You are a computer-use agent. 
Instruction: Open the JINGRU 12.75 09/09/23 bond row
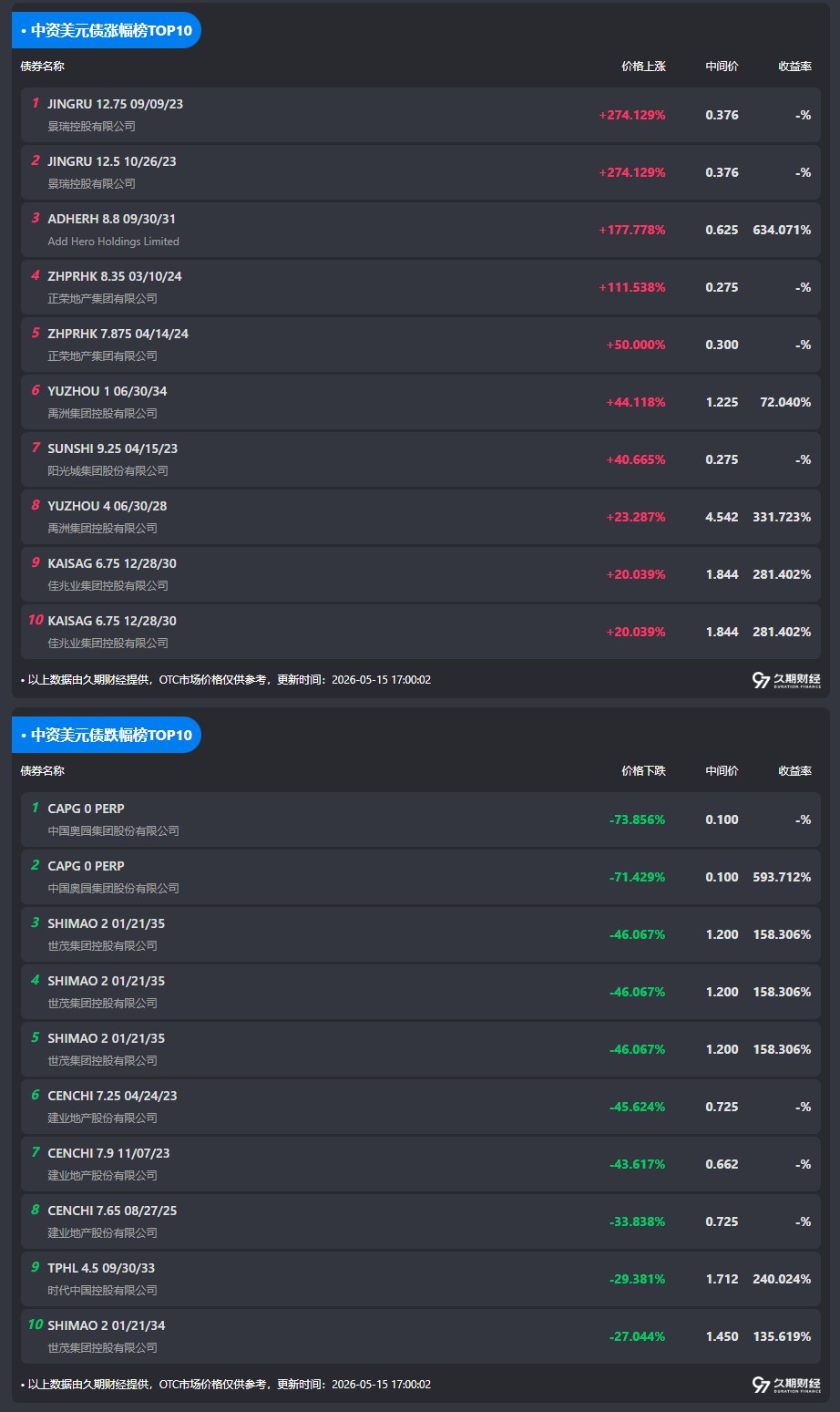pyautogui.click(x=421, y=115)
